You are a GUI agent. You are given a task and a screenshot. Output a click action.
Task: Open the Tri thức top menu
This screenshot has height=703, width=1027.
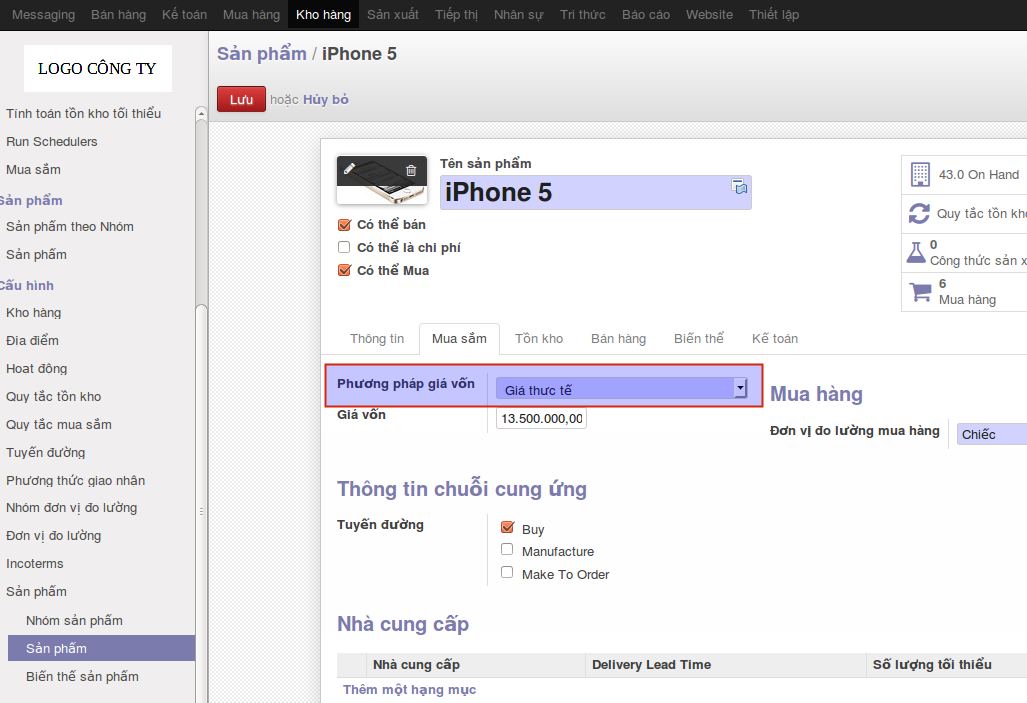[x=582, y=14]
